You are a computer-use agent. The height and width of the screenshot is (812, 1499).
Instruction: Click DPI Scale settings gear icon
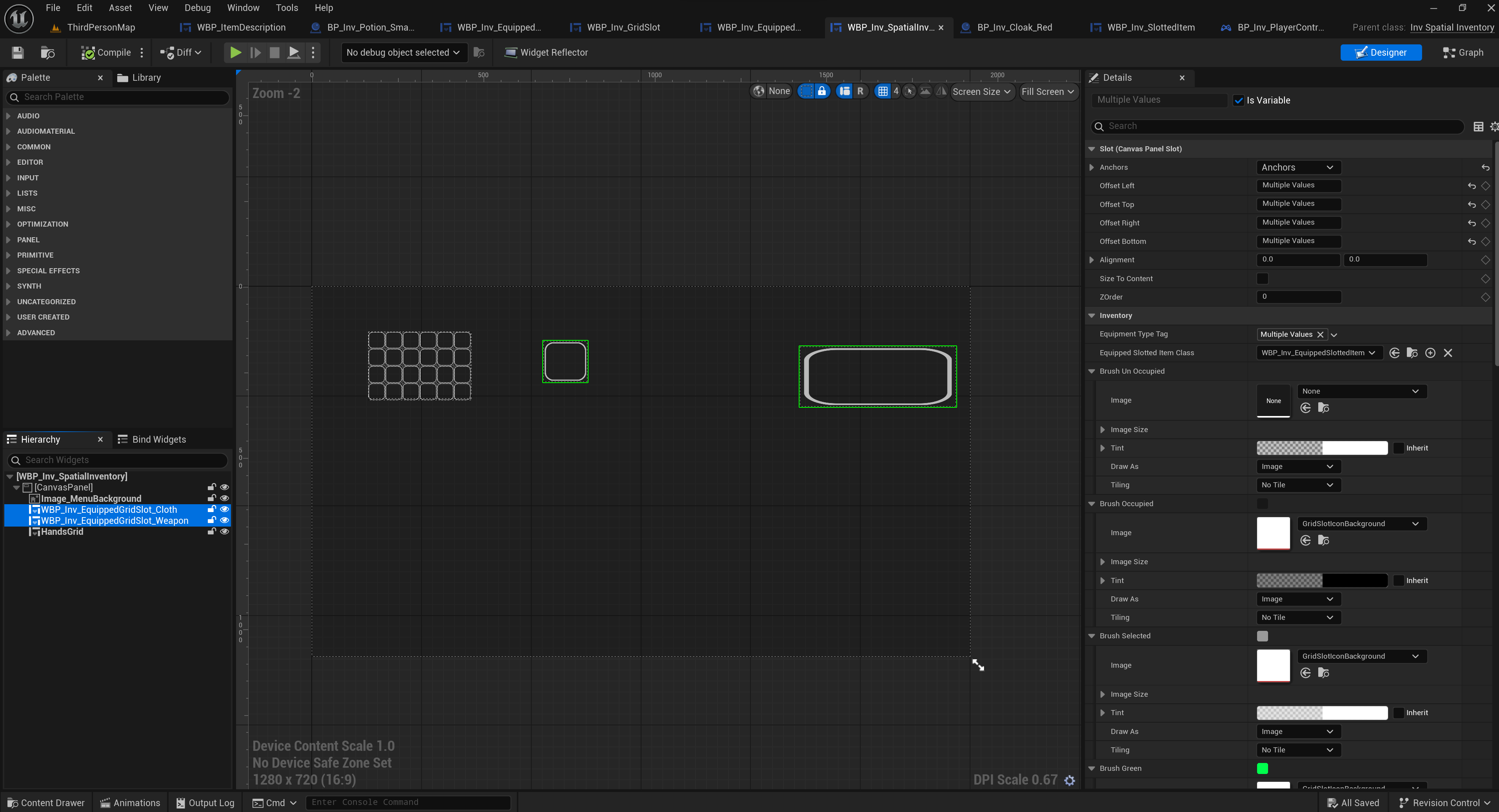pos(1070,780)
